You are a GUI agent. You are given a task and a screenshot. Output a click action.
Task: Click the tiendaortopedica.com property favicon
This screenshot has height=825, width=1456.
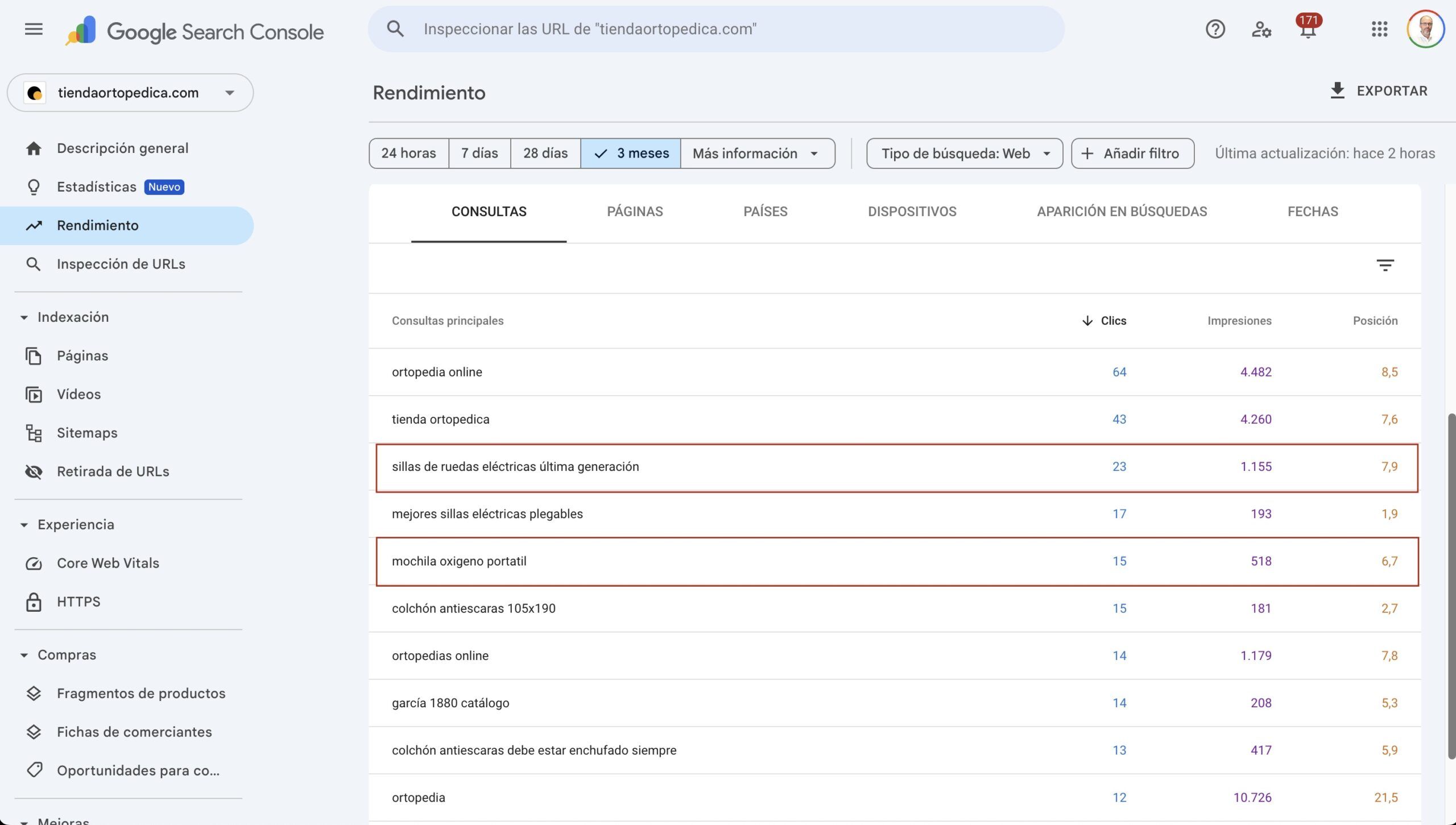[x=35, y=93]
